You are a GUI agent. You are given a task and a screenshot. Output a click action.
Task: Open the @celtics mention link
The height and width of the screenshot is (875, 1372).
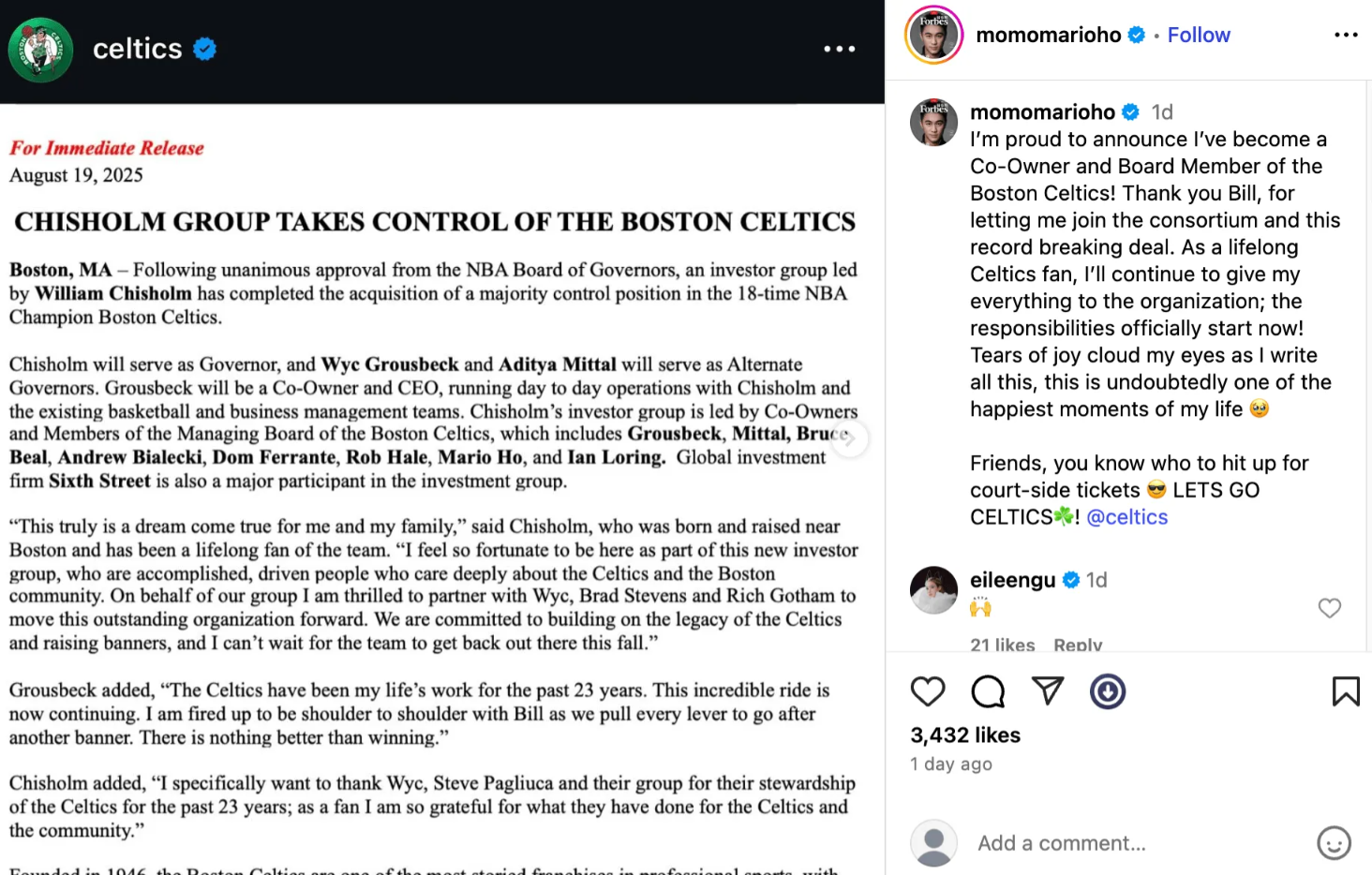(x=1127, y=517)
